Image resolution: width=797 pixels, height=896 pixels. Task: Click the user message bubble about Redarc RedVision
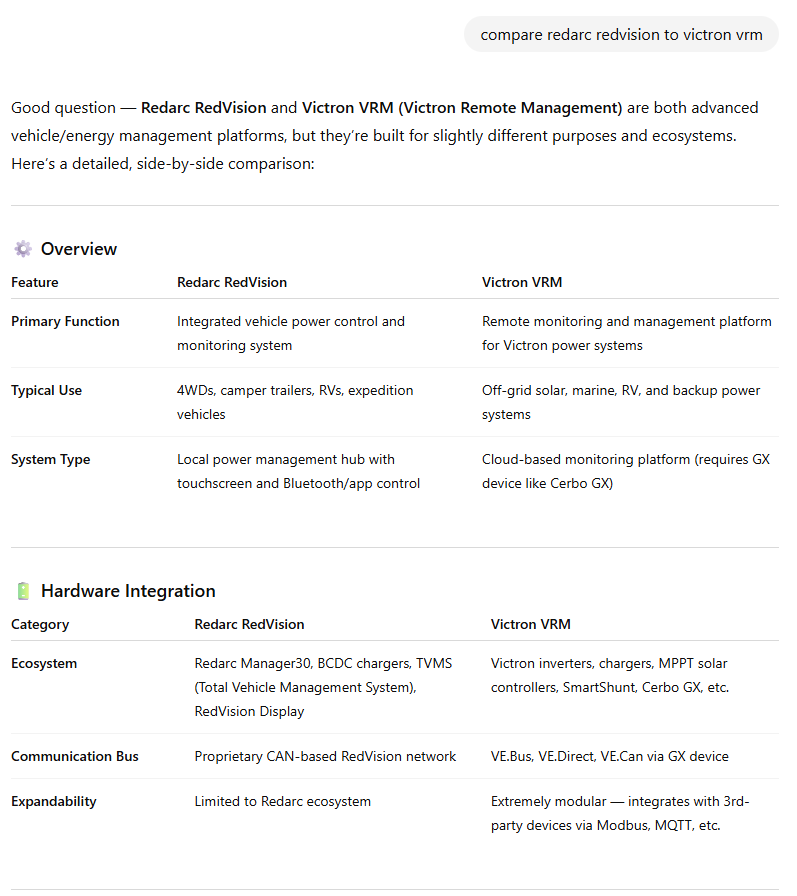coord(621,34)
